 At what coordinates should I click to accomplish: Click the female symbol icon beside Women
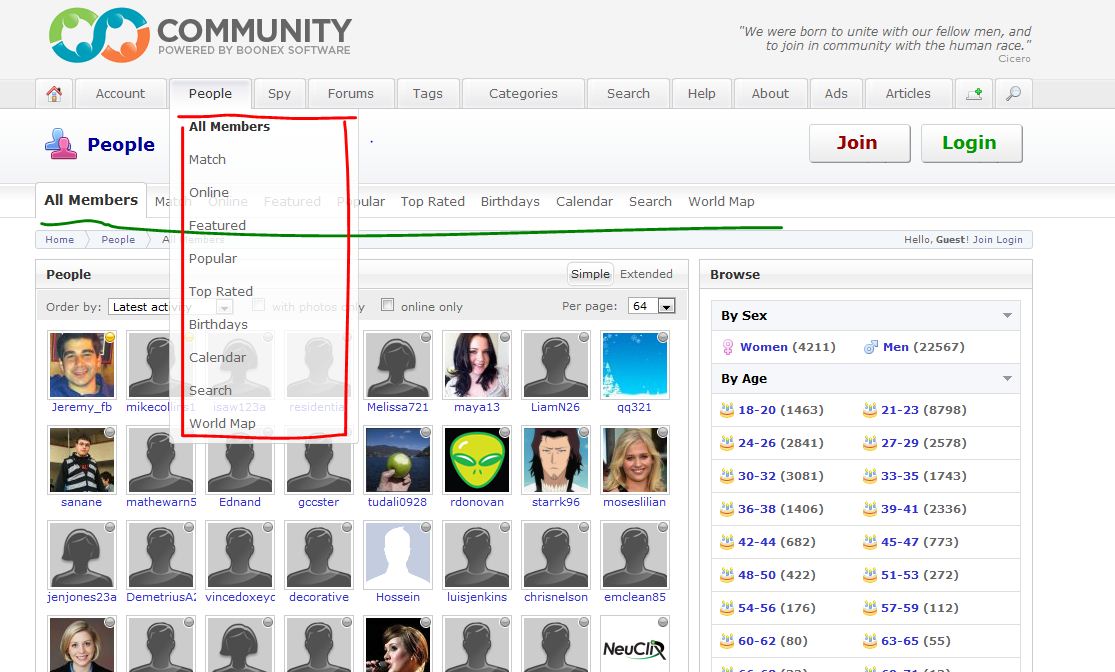pyautogui.click(x=728, y=347)
